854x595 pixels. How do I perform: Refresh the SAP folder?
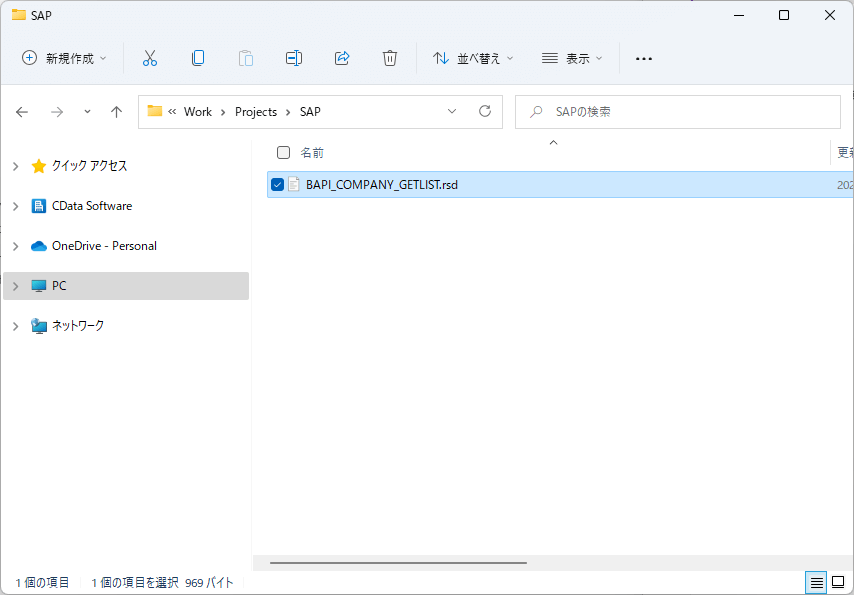pos(485,112)
